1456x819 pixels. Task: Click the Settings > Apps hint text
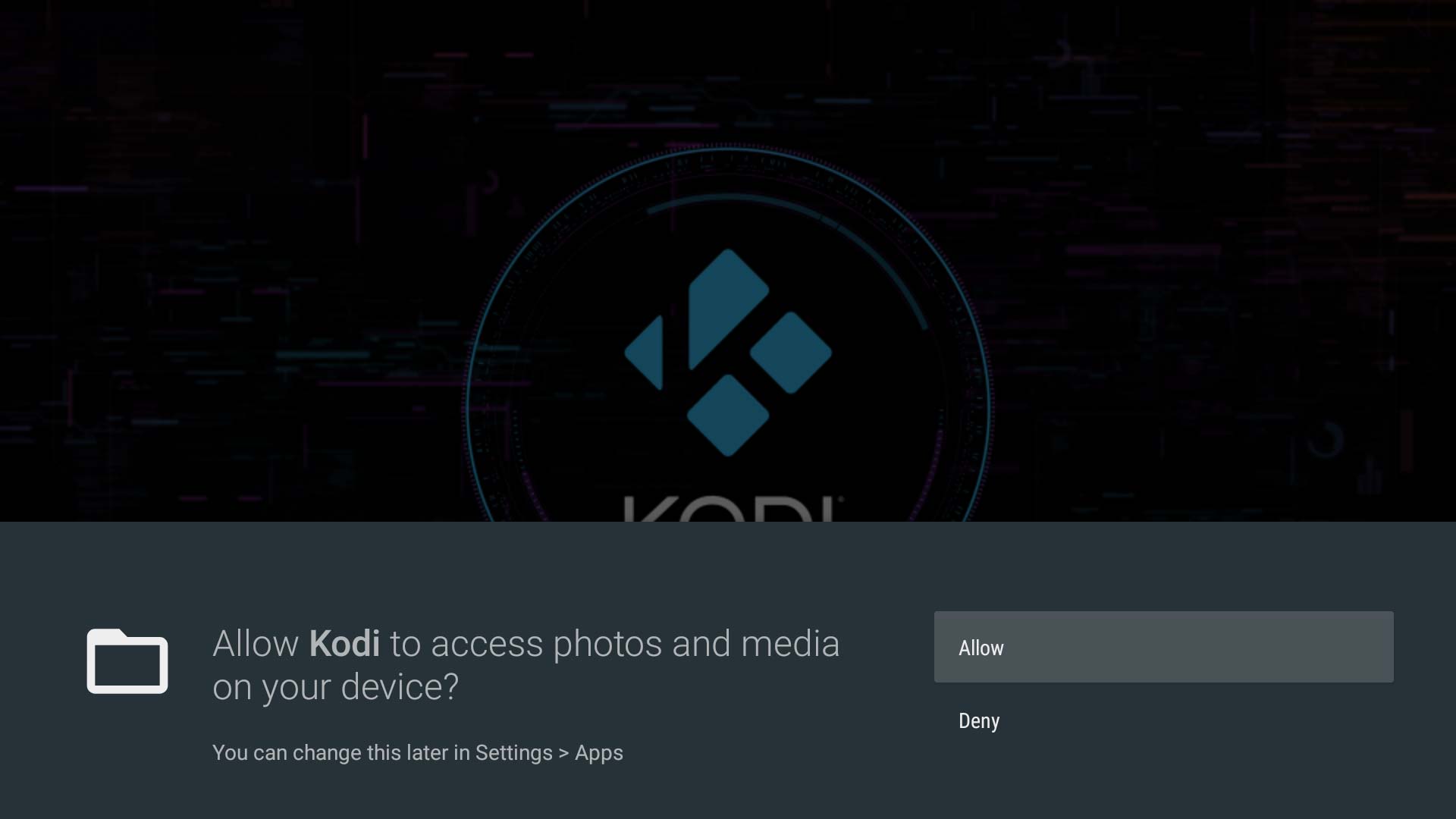(x=549, y=753)
